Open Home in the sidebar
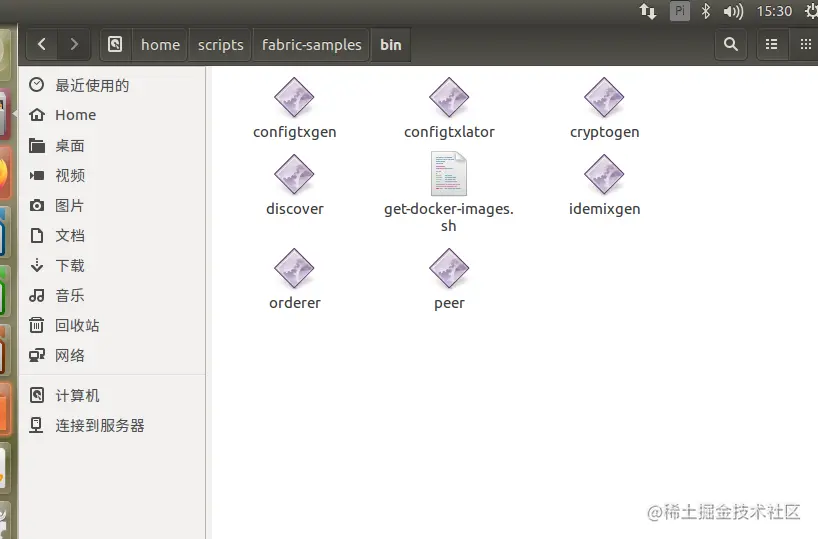The image size is (818, 539). 113,115
